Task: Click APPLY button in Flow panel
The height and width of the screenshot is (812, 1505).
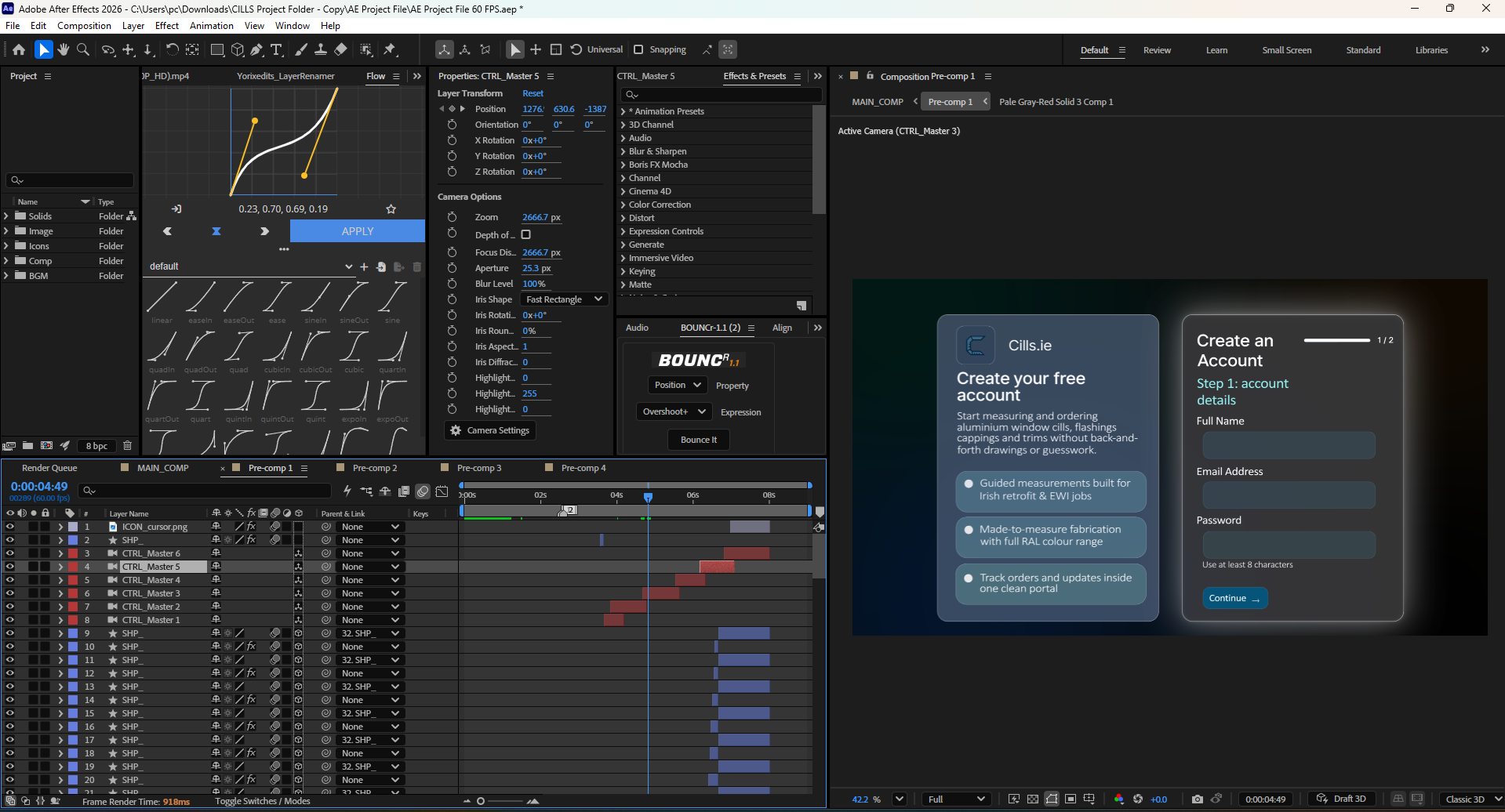Action: [358, 231]
